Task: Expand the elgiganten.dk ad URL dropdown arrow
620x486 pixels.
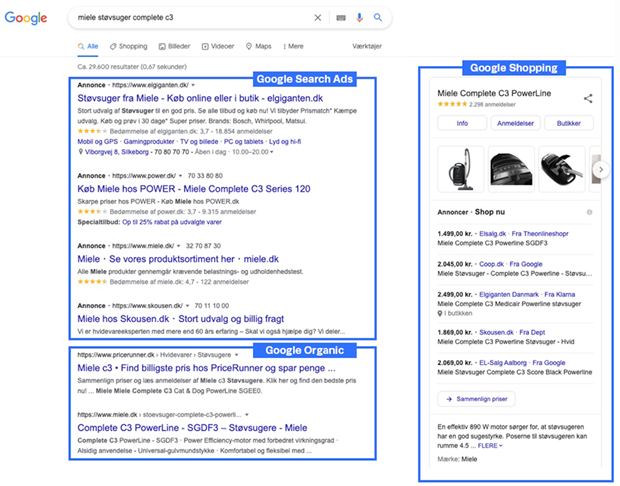Action: click(x=193, y=85)
